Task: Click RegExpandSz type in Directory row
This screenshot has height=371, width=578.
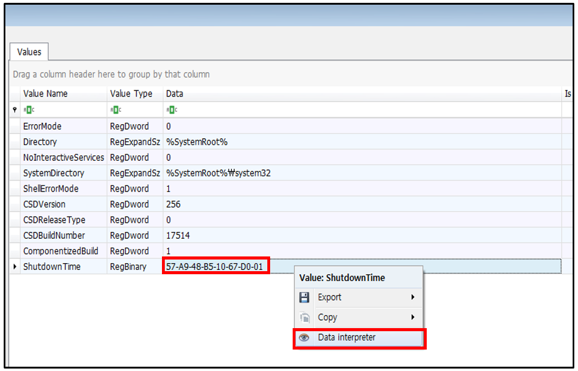Action: point(135,142)
